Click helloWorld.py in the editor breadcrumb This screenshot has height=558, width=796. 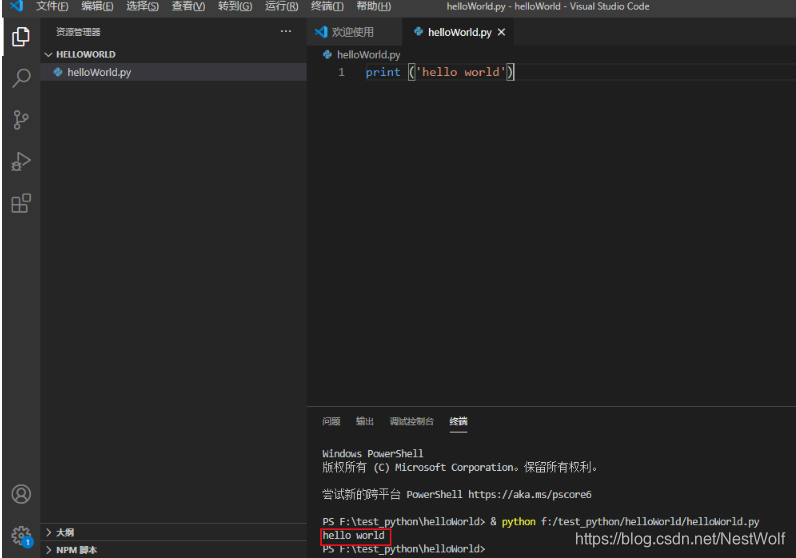pyautogui.click(x=368, y=54)
